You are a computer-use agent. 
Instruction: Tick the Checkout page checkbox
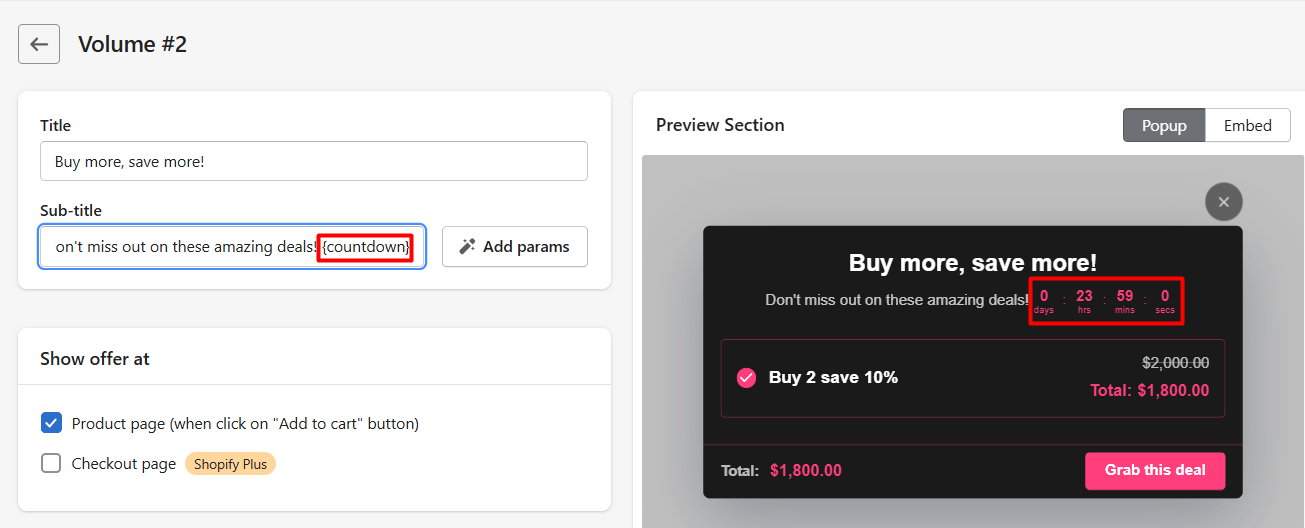pyautogui.click(x=51, y=463)
